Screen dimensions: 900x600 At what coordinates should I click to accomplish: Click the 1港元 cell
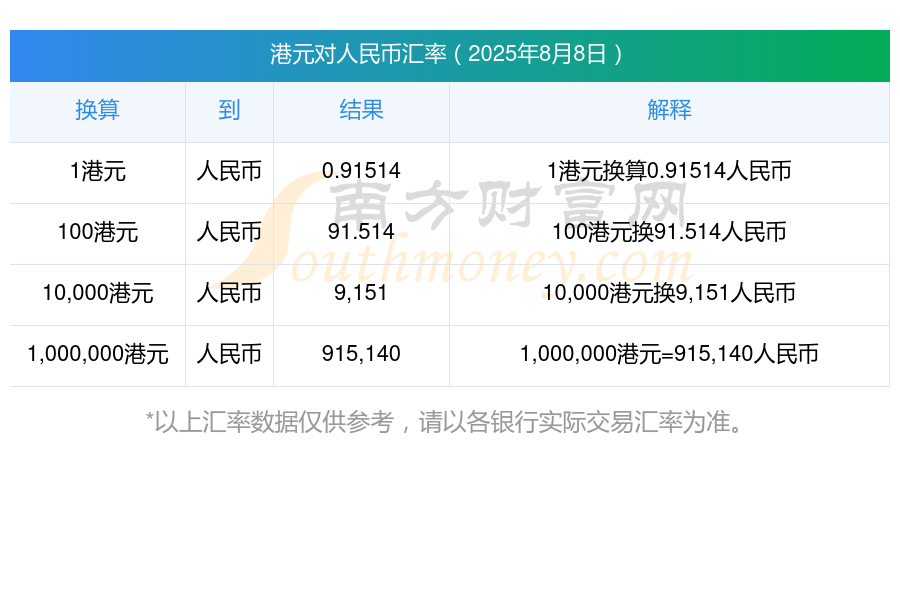click(x=98, y=171)
